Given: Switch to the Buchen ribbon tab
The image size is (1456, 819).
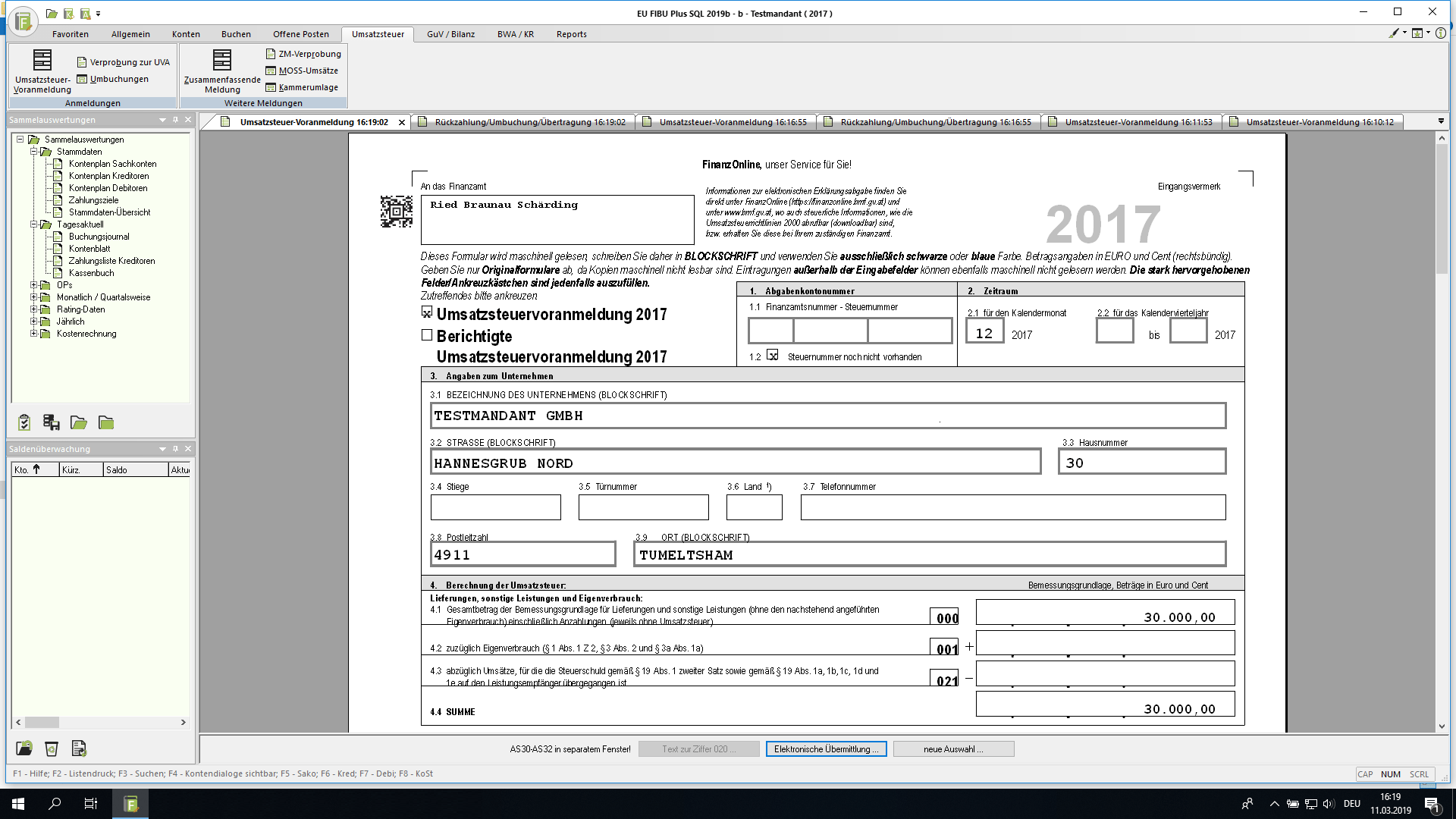Looking at the screenshot, I should tap(236, 34).
